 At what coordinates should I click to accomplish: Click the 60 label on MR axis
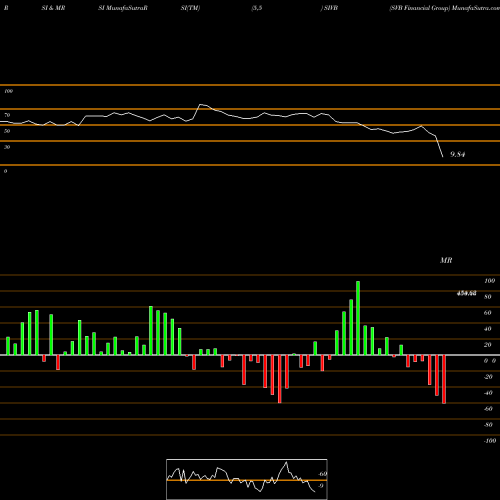click(x=488, y=313)
